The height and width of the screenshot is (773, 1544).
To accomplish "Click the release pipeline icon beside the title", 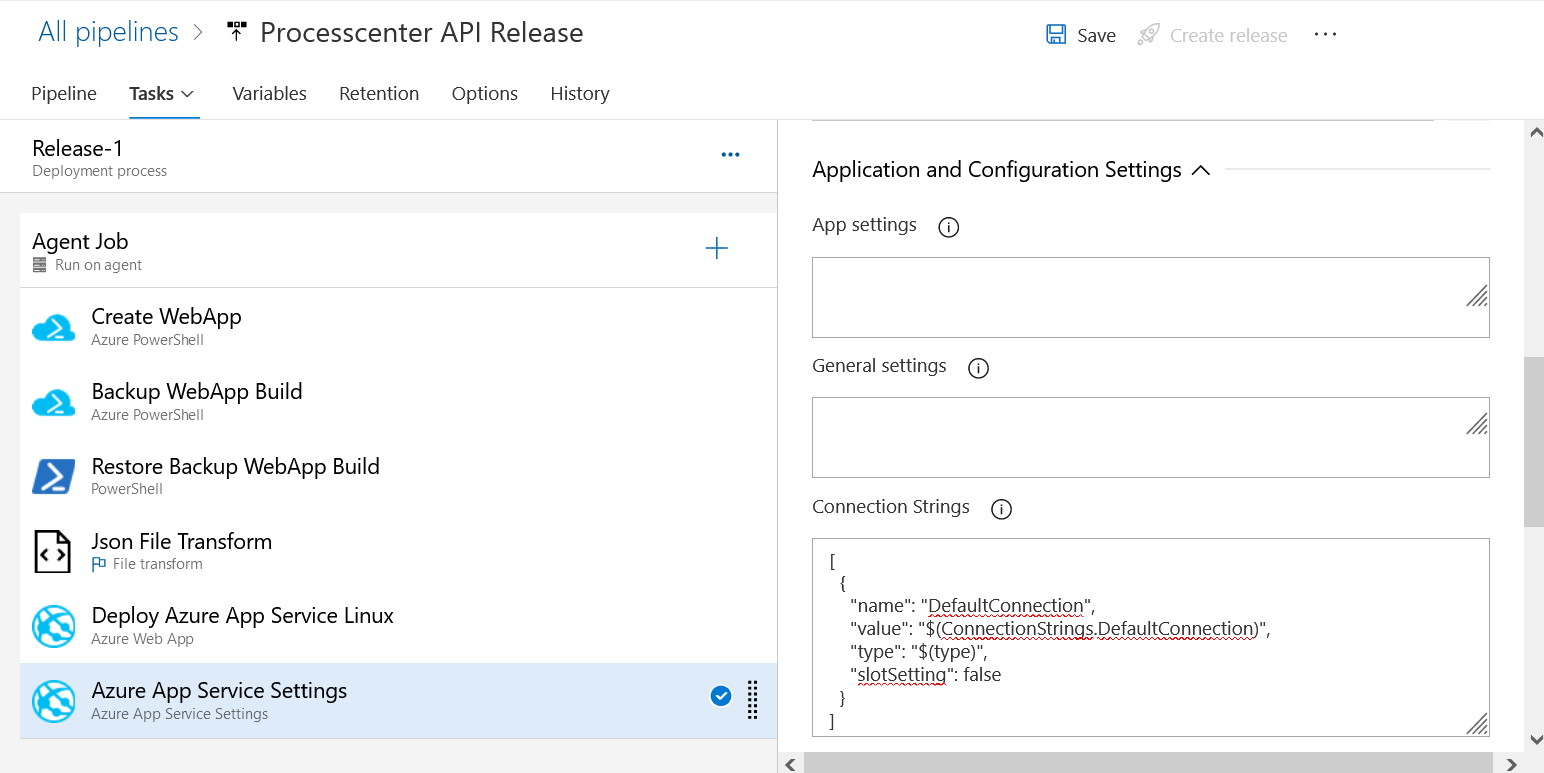I will [x=236, y=32].
